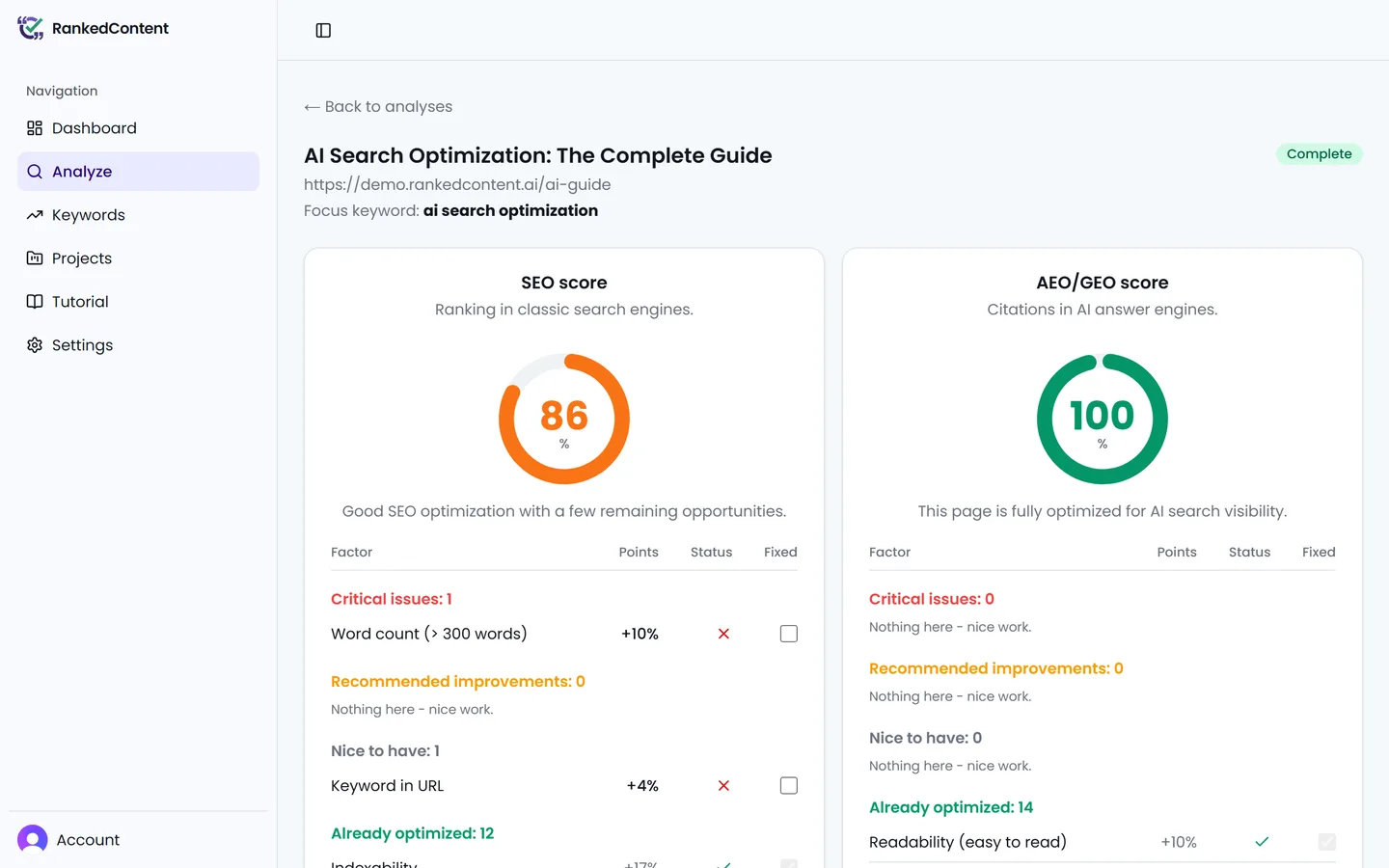Click 'Nice to have: 0' heading

coord(925,738)
